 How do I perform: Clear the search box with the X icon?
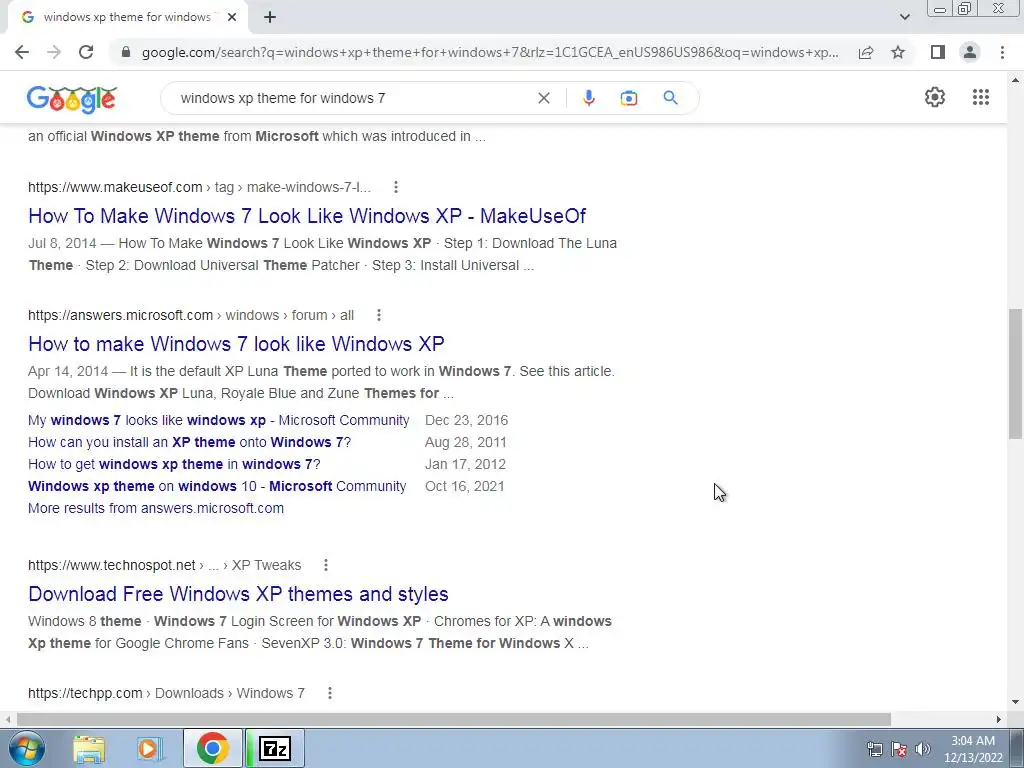coord(543,98)
